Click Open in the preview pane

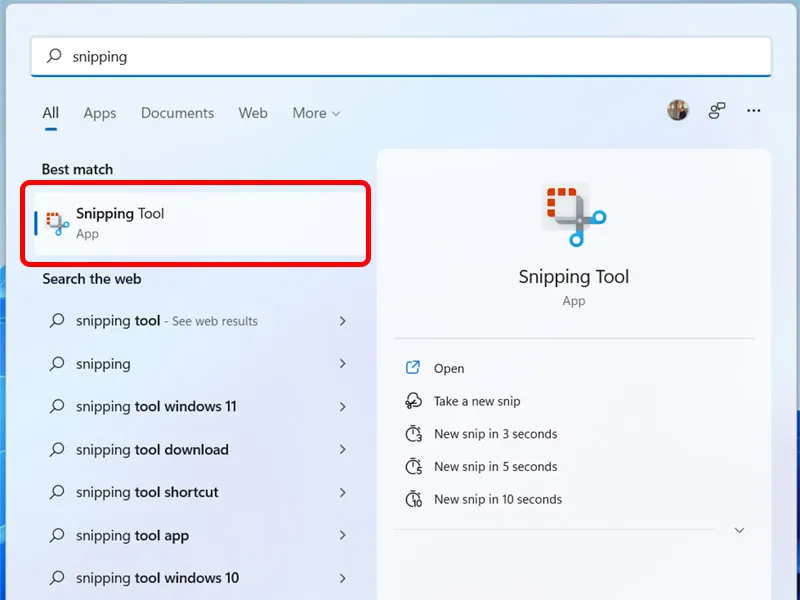[449, 368]
